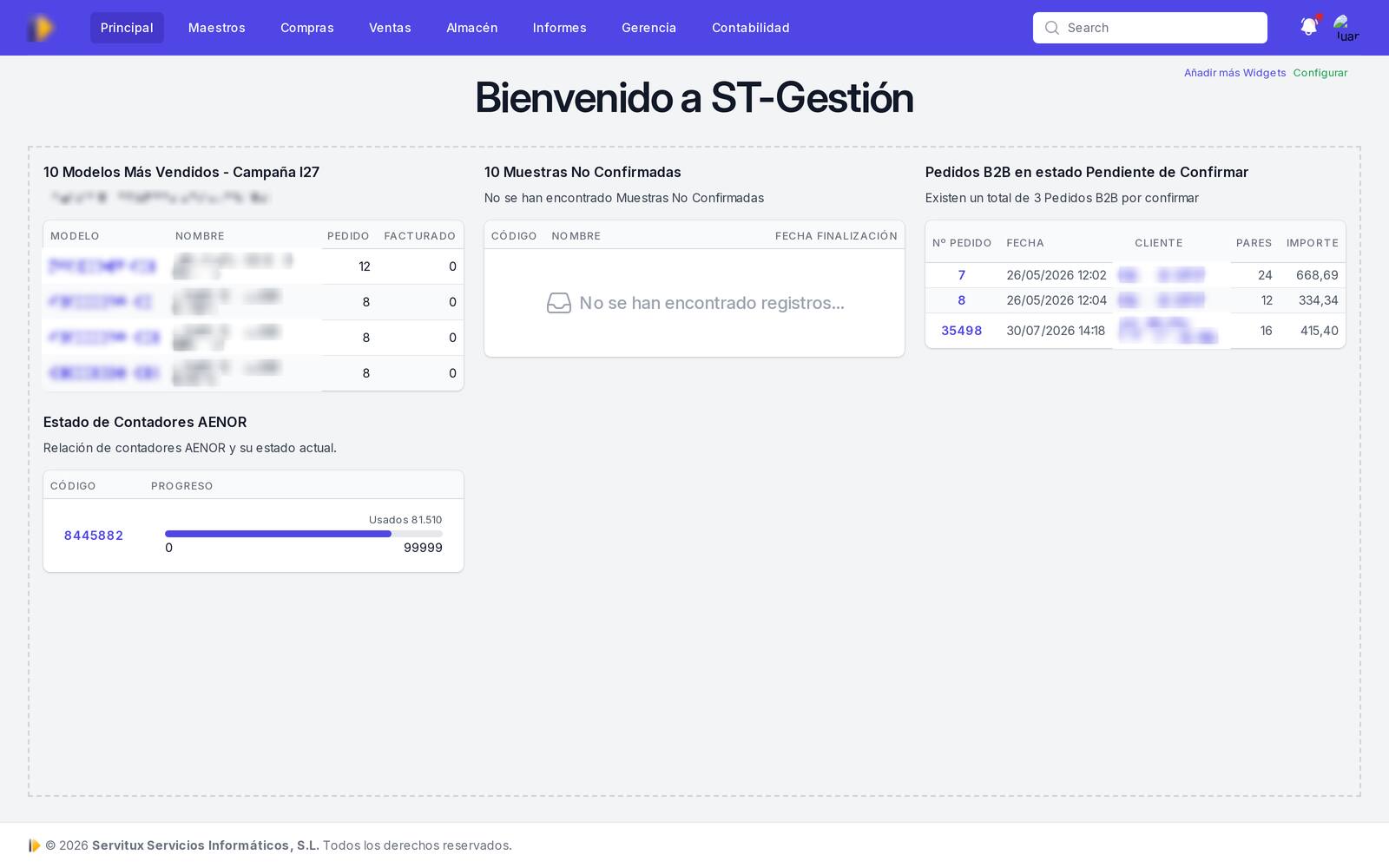Click the search magnifier icon

pyautogui.click(x=1052, y=28)
